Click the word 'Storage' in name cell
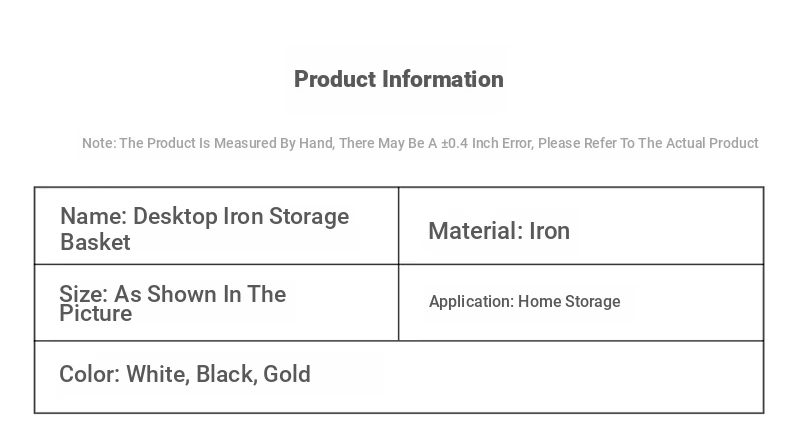790x445 pixels. click(x=309, y=217)
